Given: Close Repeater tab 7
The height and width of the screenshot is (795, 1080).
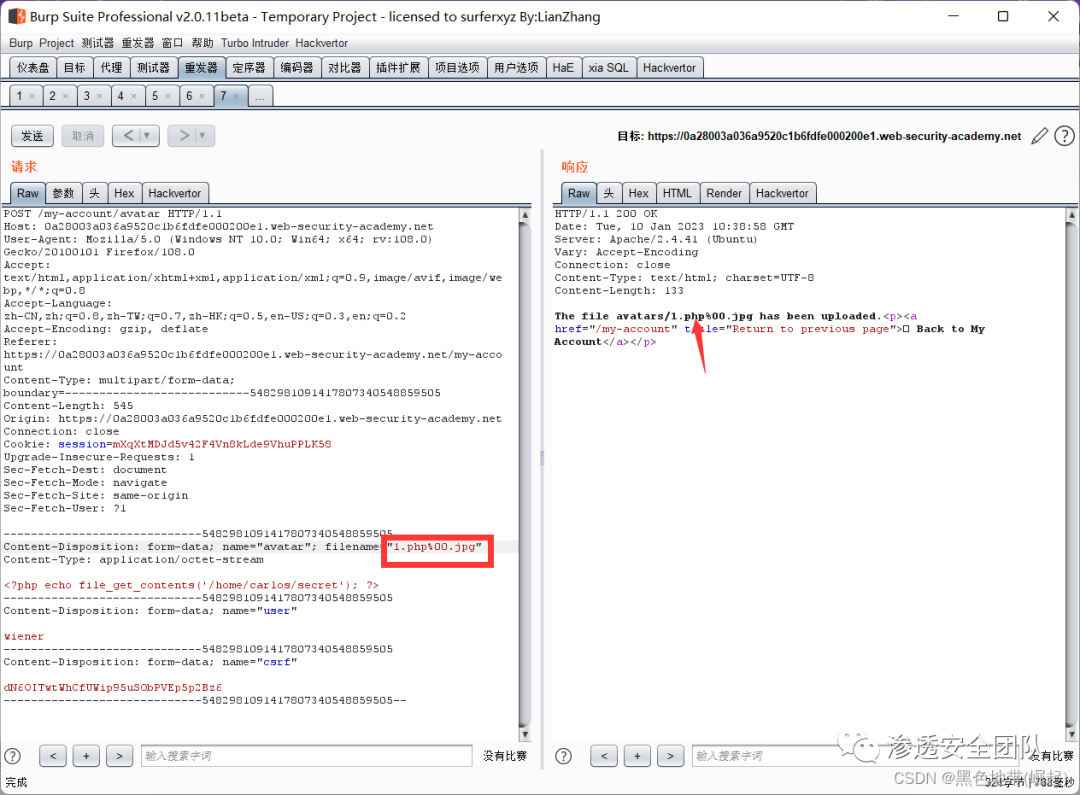Looking at the screenshot, I should (x=236, y=96).
